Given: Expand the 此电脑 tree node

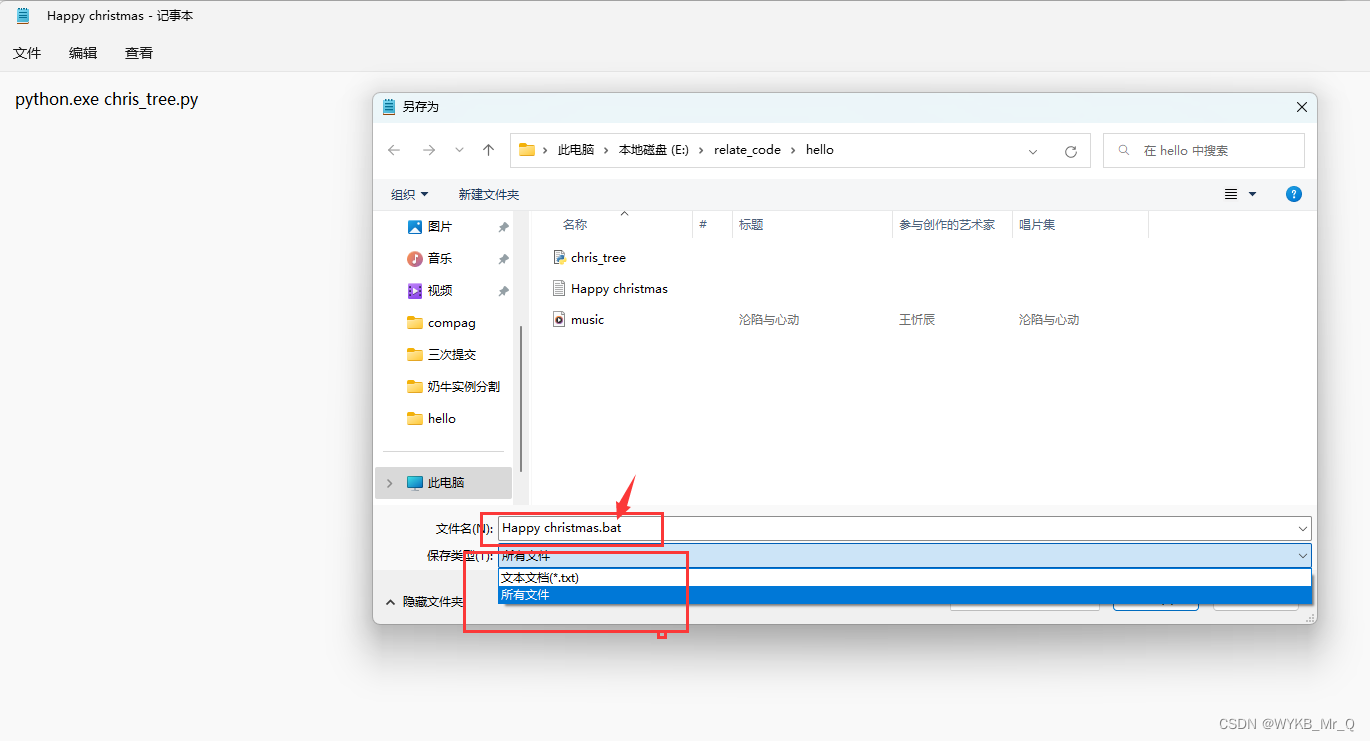Looking at the screenshot, I should [x=389, y=483].
